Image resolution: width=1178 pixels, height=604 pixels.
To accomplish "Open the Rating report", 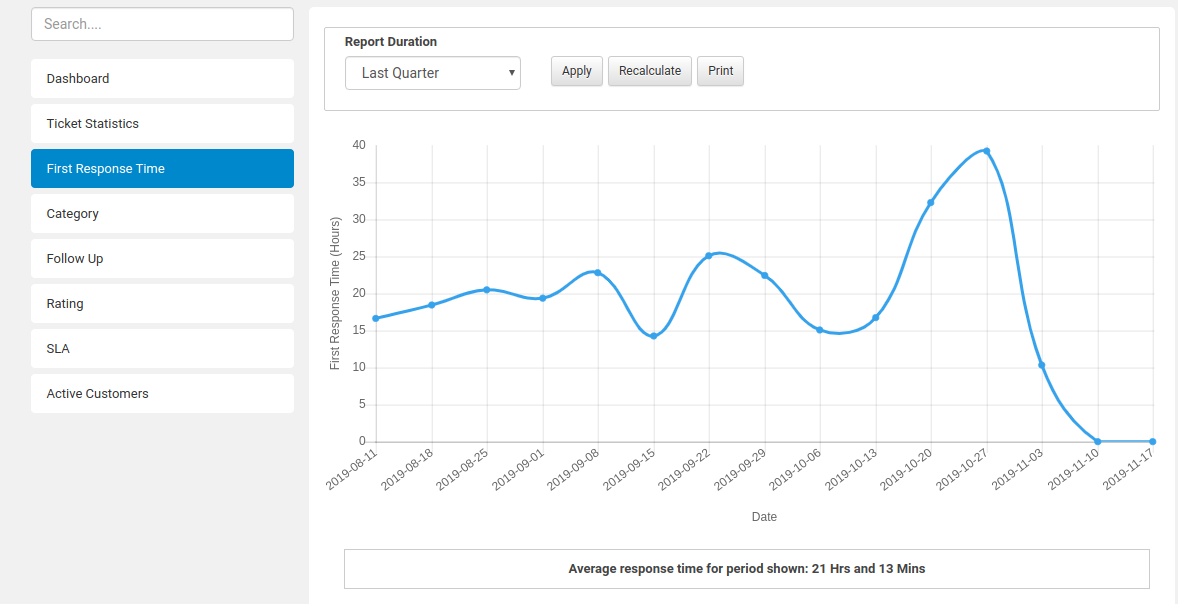I will point(162,304).
